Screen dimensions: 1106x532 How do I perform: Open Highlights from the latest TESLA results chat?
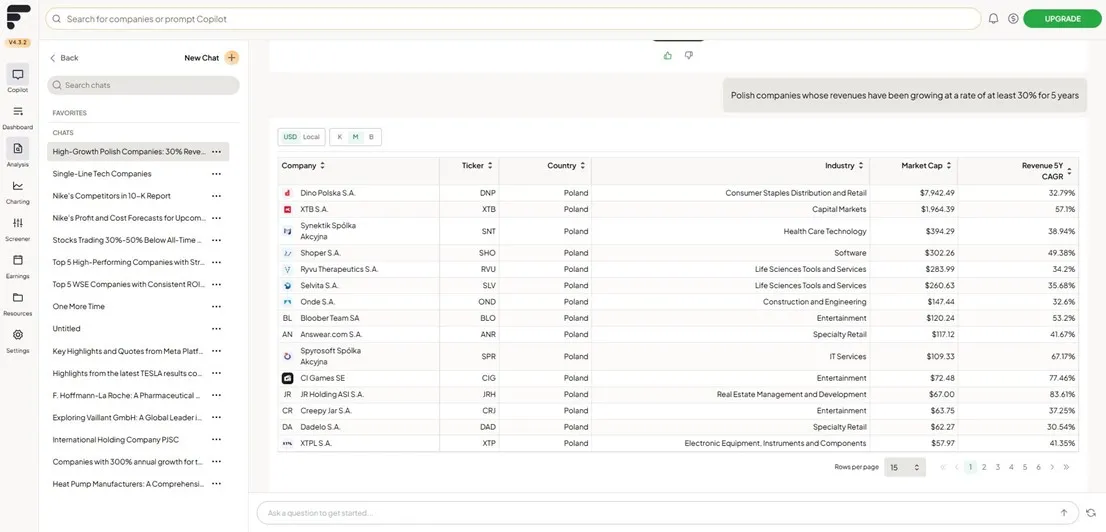point(128,373)
